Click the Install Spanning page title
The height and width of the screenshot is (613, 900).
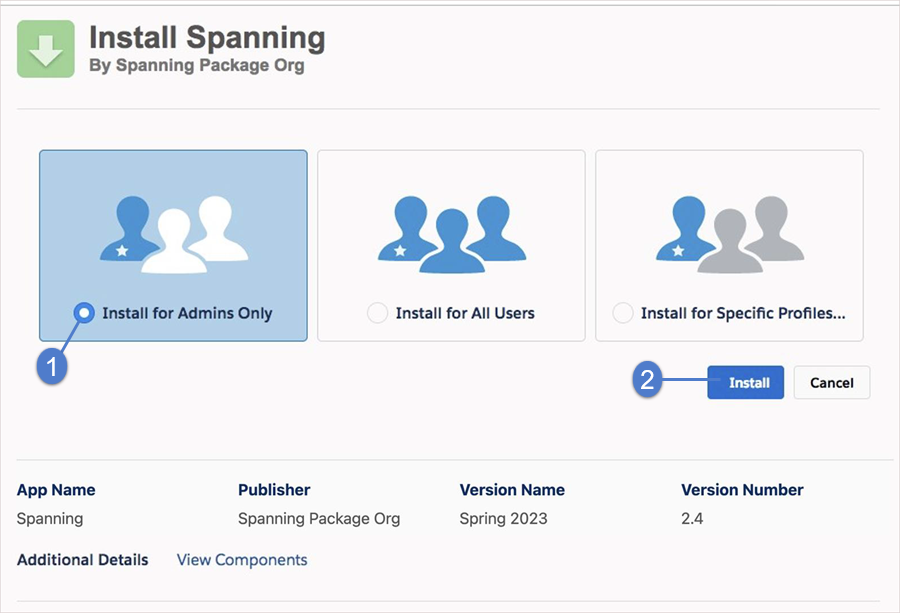click(207, 38)
